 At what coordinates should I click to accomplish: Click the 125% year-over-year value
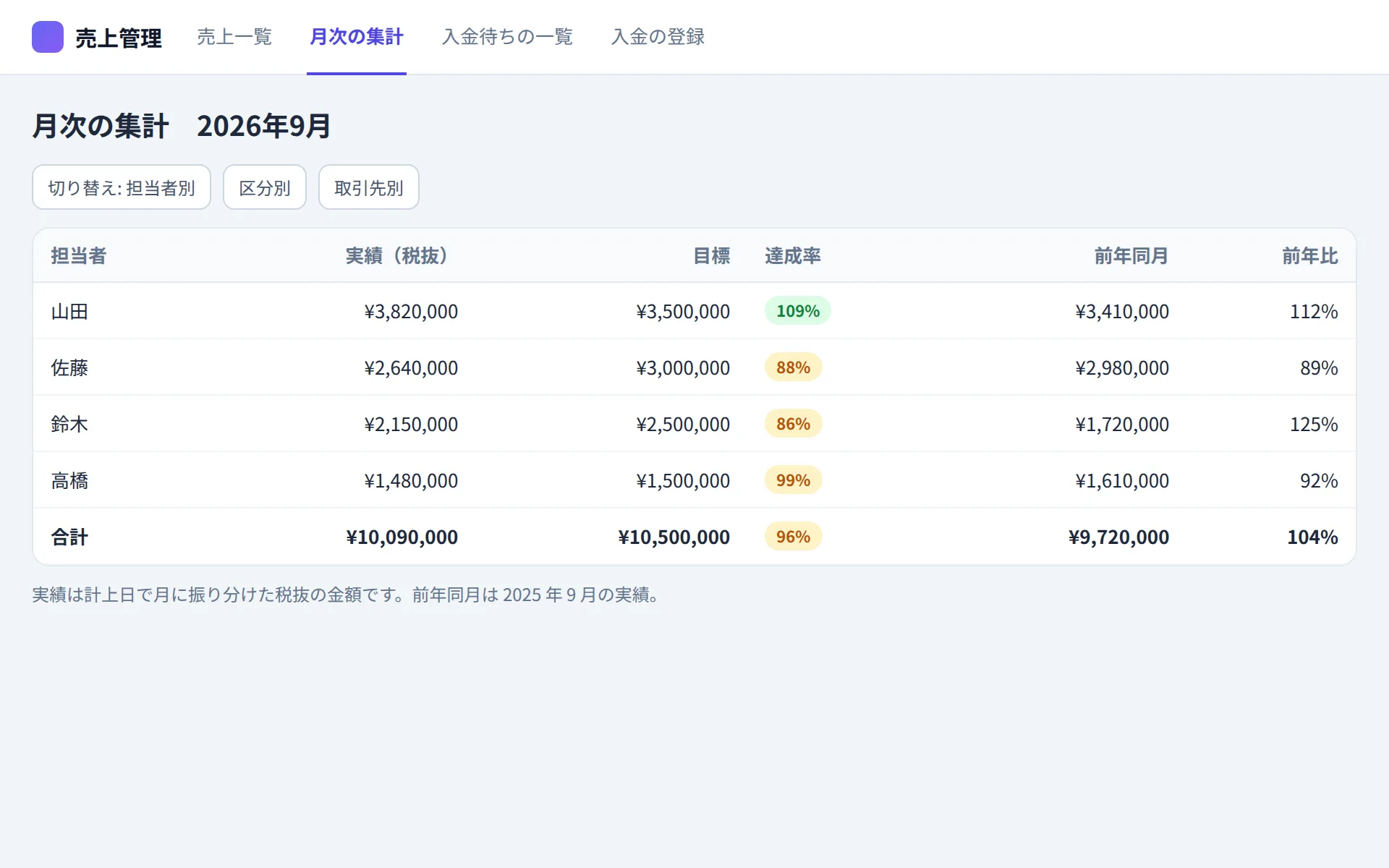1314,425
